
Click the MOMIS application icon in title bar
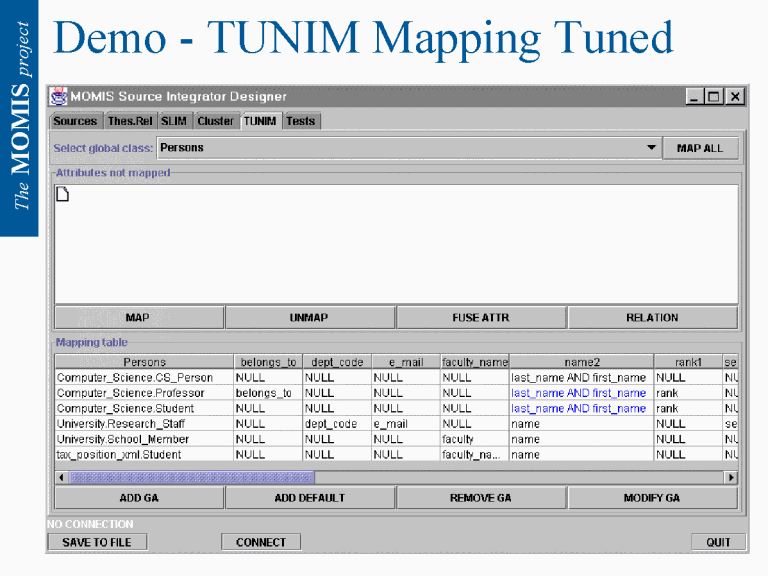[x=59, y=97]
